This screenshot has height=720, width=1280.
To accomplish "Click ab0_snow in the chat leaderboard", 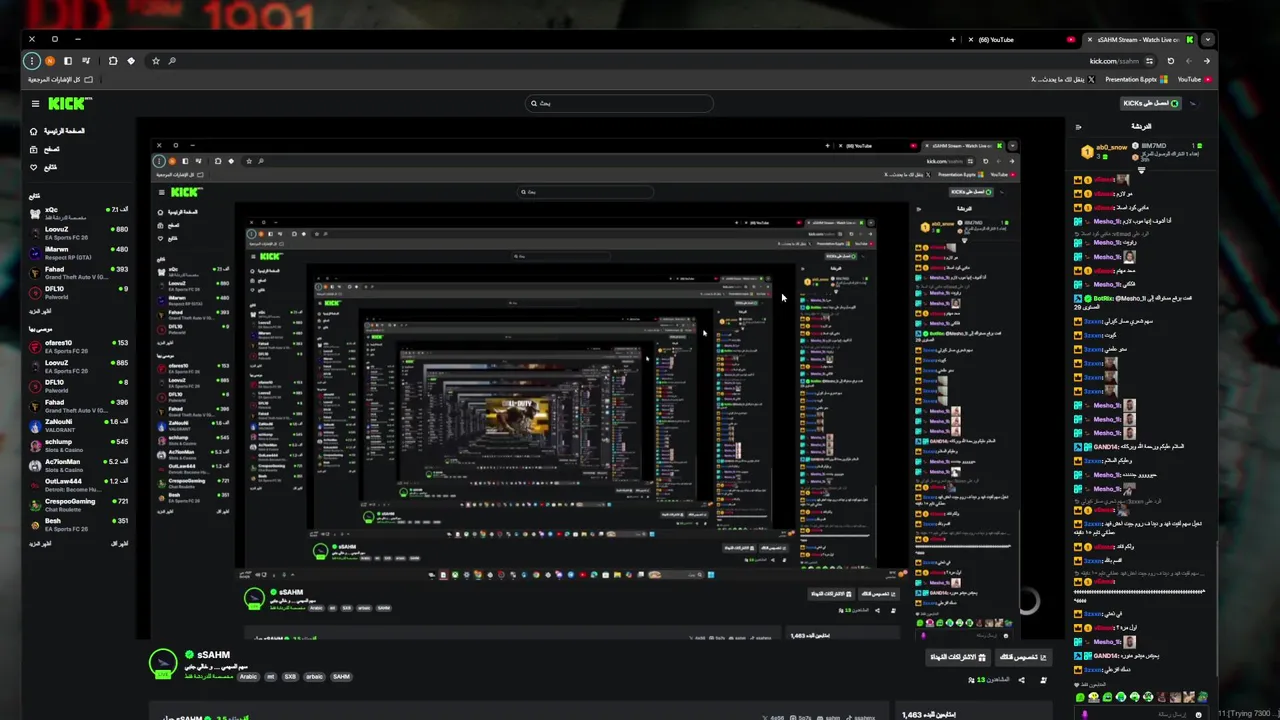I will [x=1110, y=147].
